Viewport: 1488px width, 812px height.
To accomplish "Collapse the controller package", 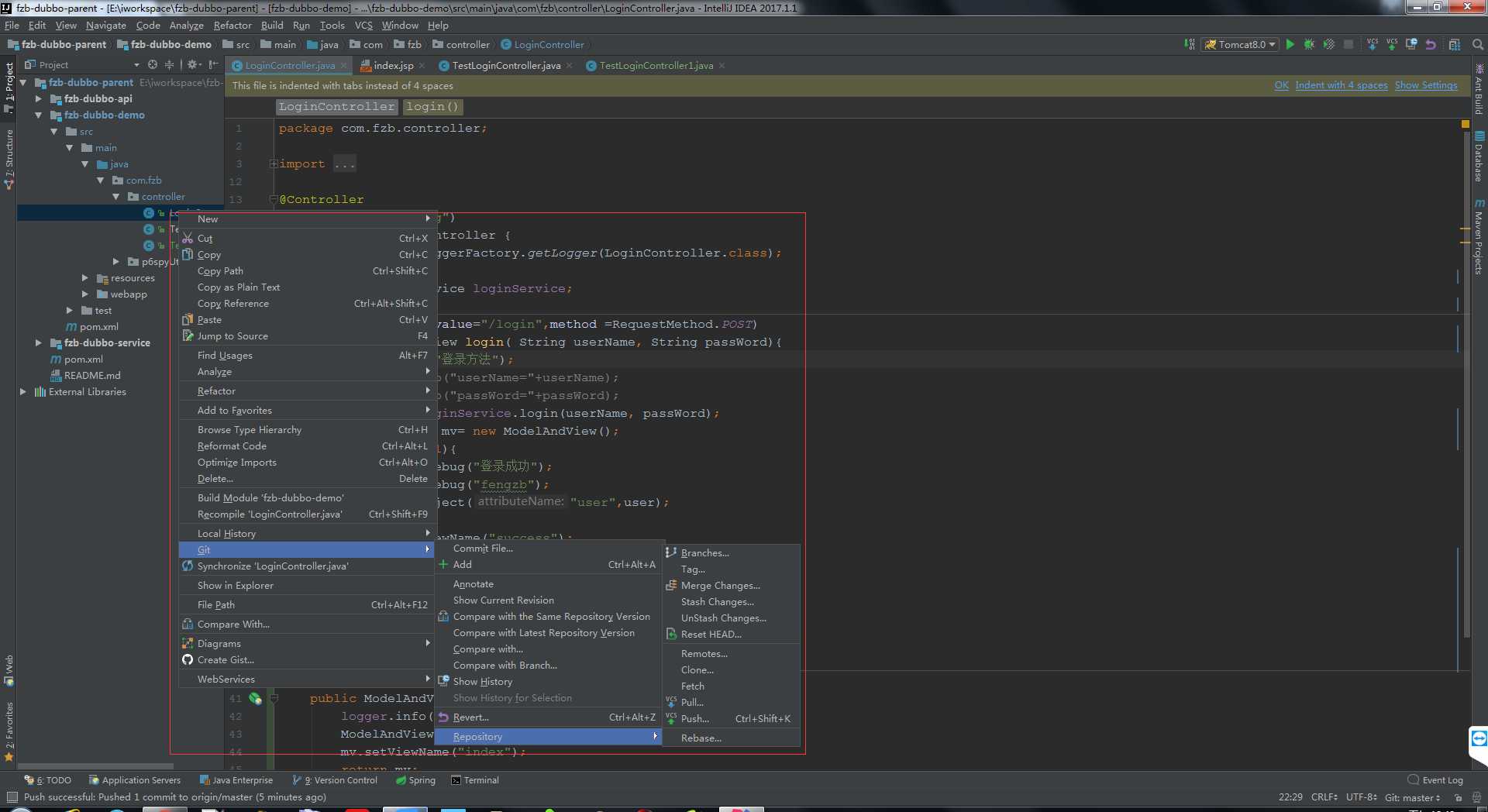I will coord(115,197).
